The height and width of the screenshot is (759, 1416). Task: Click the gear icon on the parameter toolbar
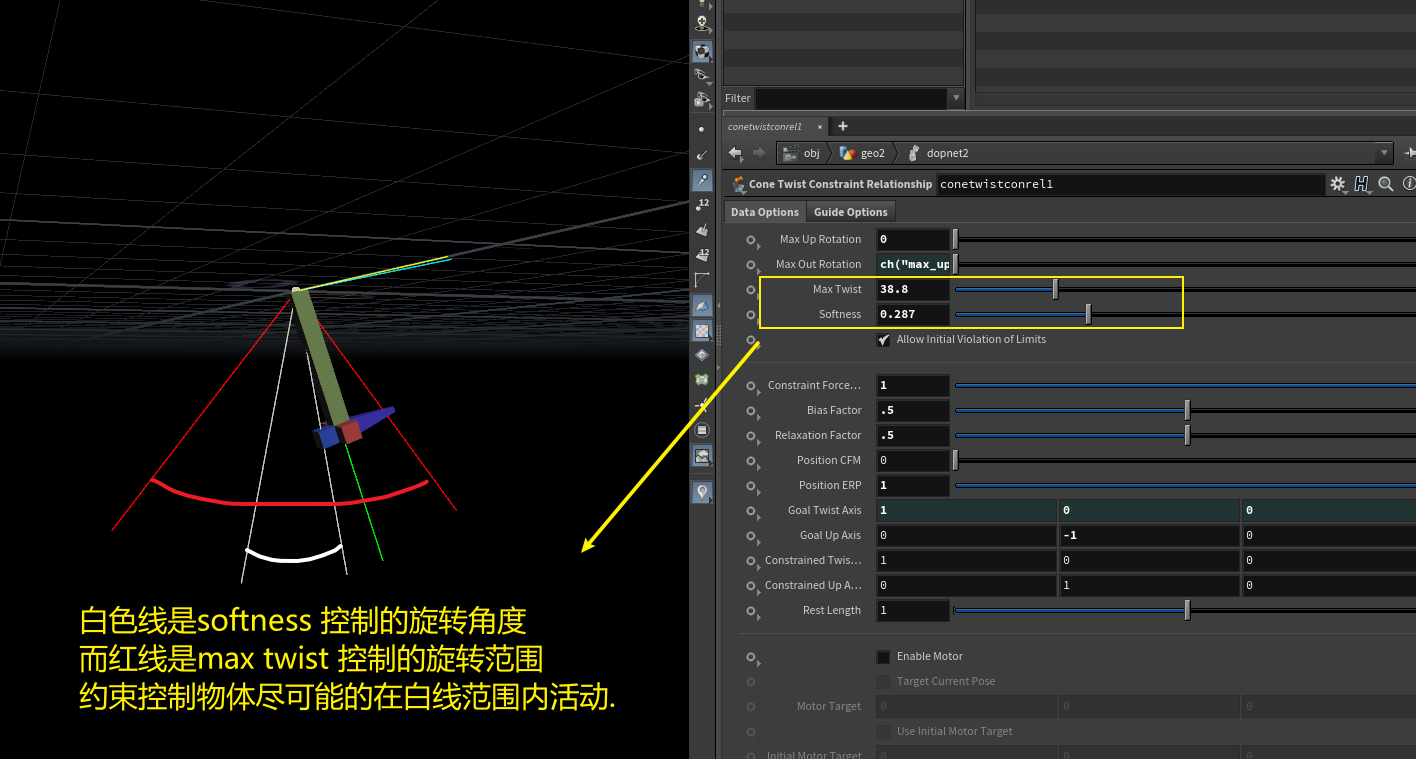(x=1338, y=183)
